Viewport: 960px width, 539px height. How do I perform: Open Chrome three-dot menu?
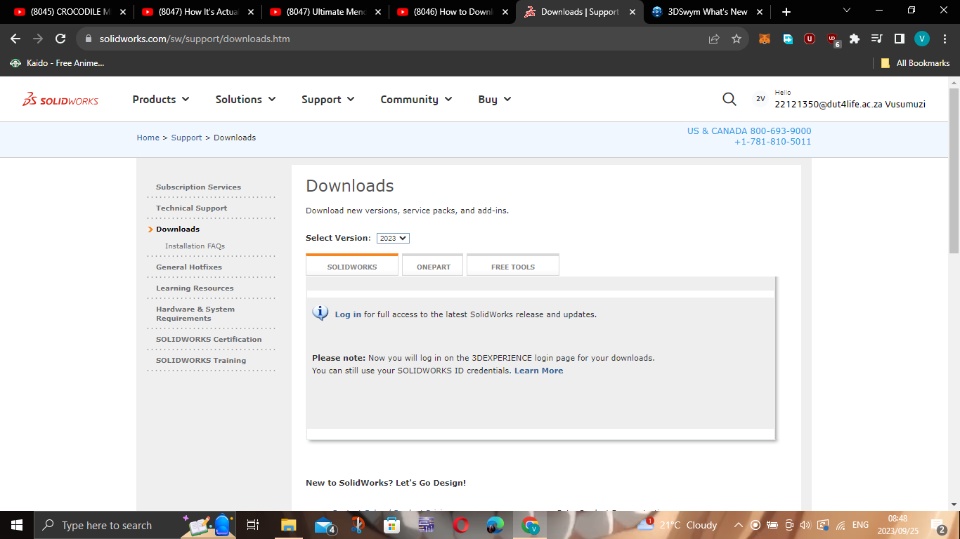click(945, 39)
